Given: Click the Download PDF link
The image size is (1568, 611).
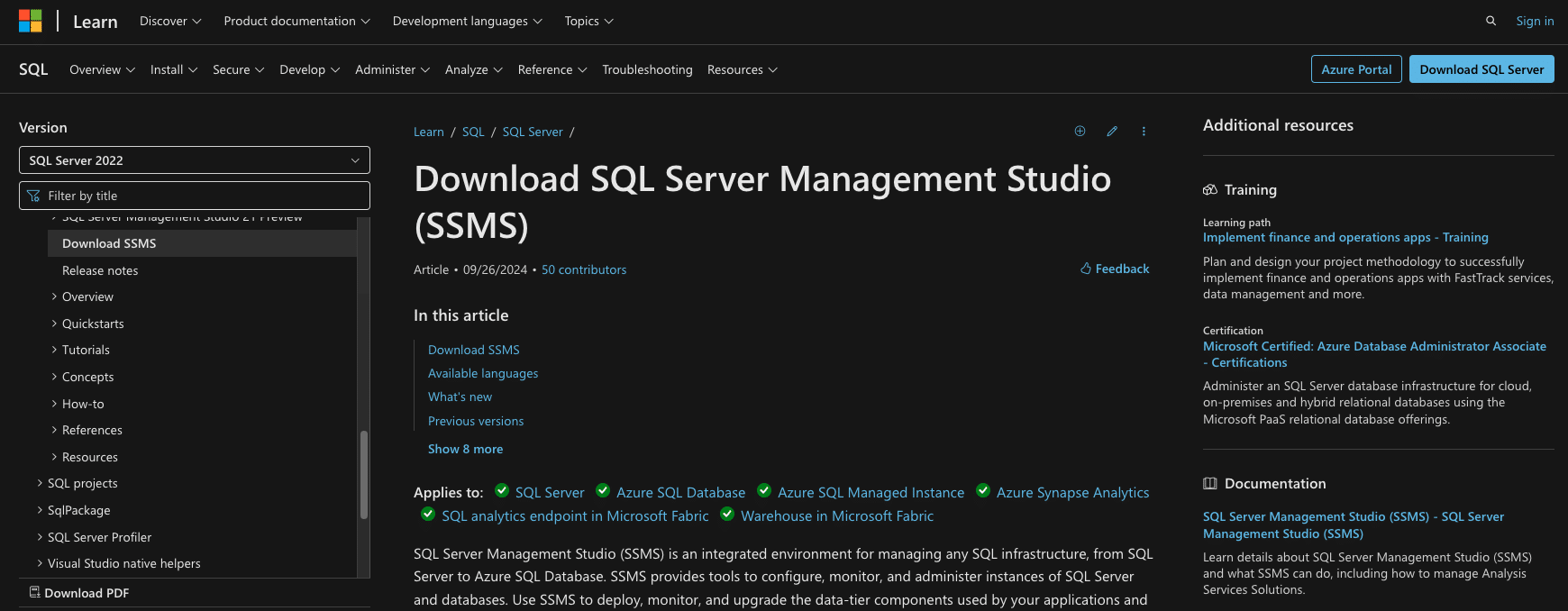Looking at the screenshot, I should click(79, 593).
